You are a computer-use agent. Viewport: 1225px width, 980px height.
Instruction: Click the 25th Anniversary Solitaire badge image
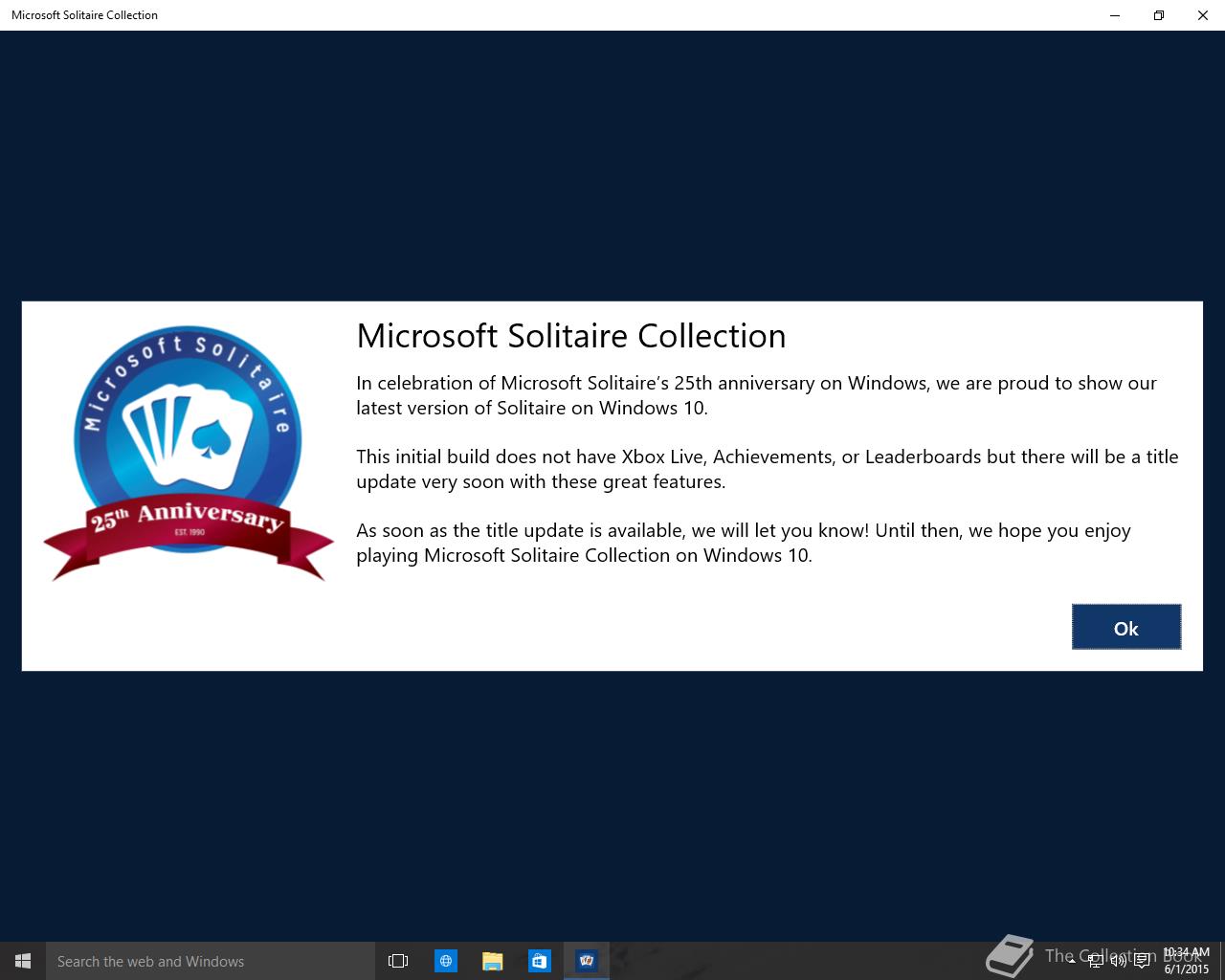[189, 452]
